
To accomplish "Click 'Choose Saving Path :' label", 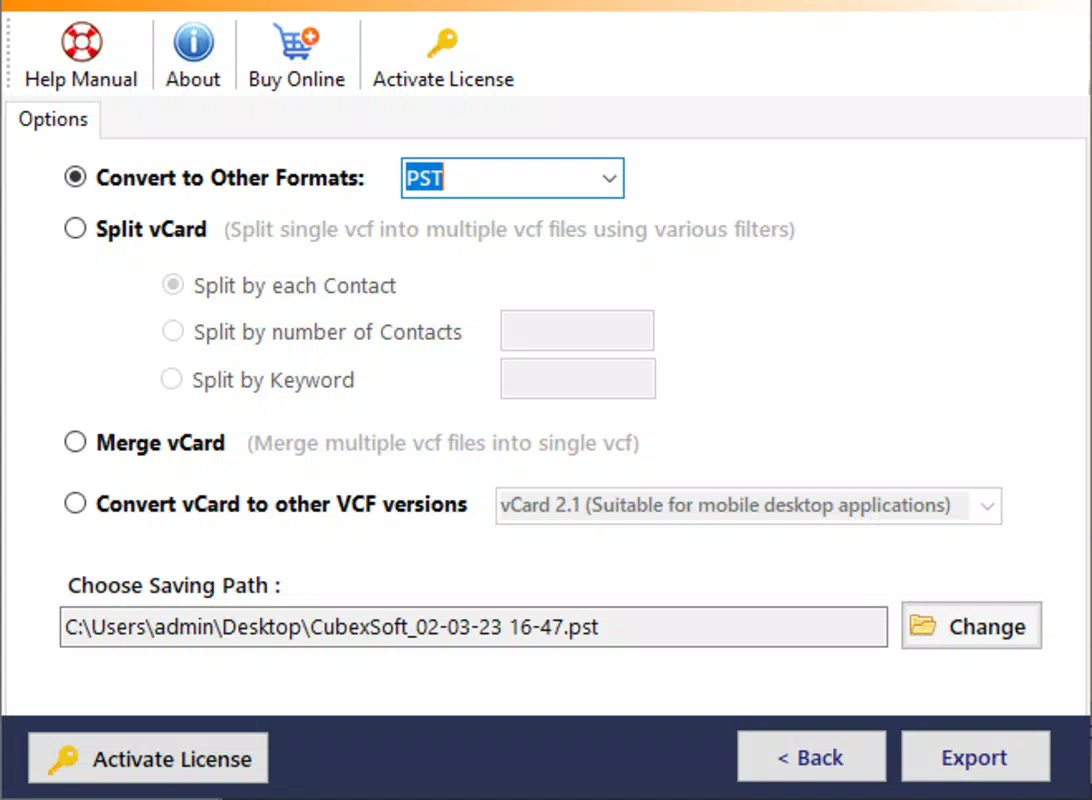I will [174, 586].
